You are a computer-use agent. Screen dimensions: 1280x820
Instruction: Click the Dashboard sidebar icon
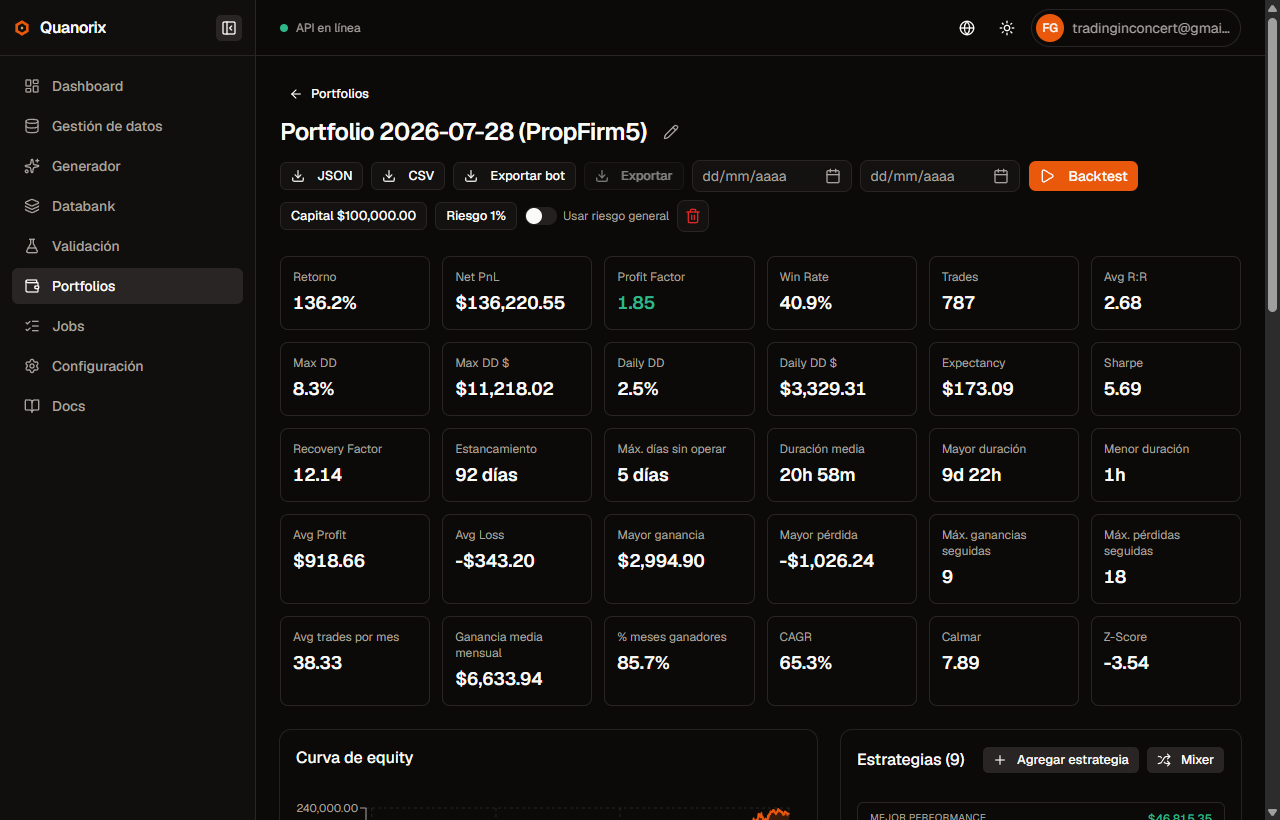[32, 86]
